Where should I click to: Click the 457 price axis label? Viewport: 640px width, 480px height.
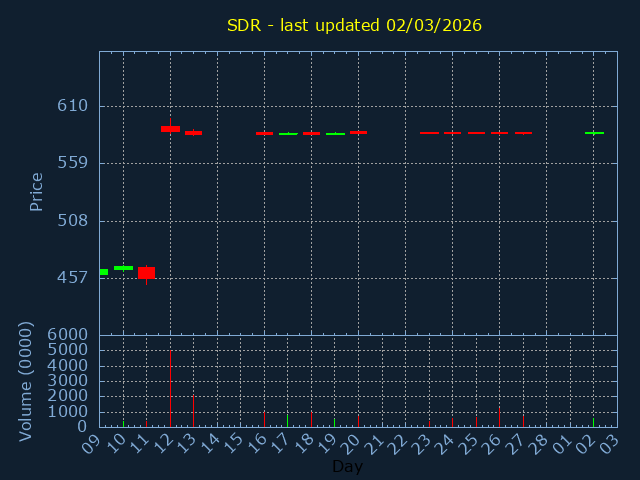click(71, 277)
